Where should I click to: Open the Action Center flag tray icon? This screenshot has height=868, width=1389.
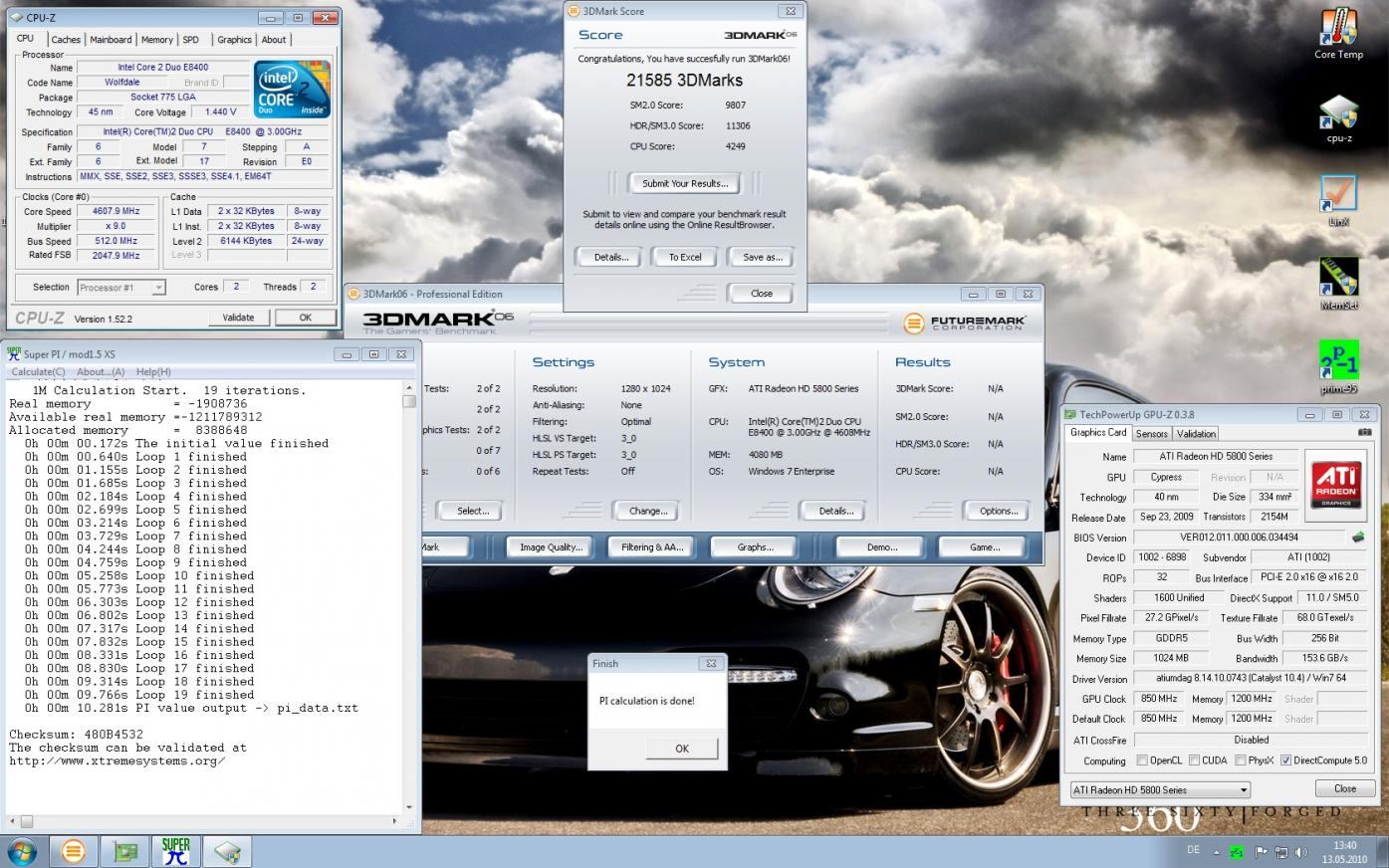(1261, 852)
